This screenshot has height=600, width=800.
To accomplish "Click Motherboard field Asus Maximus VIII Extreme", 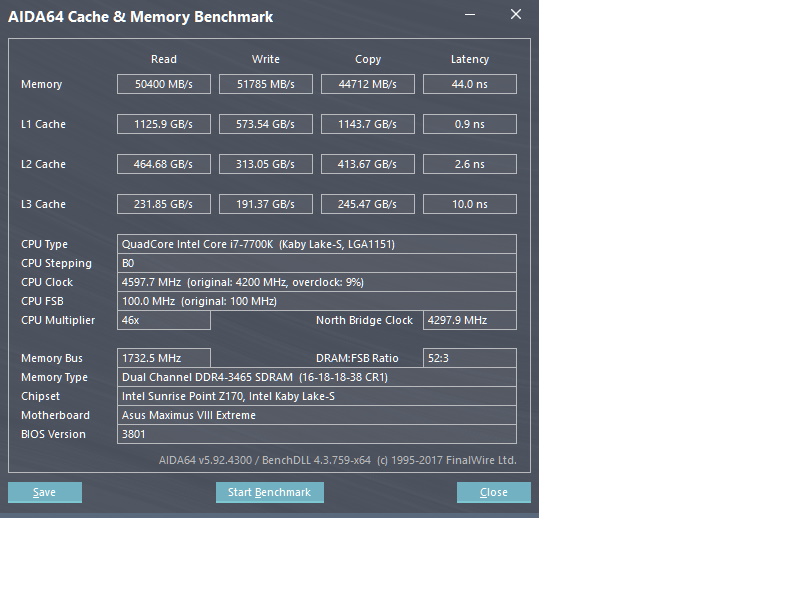I will pos(317,415).
